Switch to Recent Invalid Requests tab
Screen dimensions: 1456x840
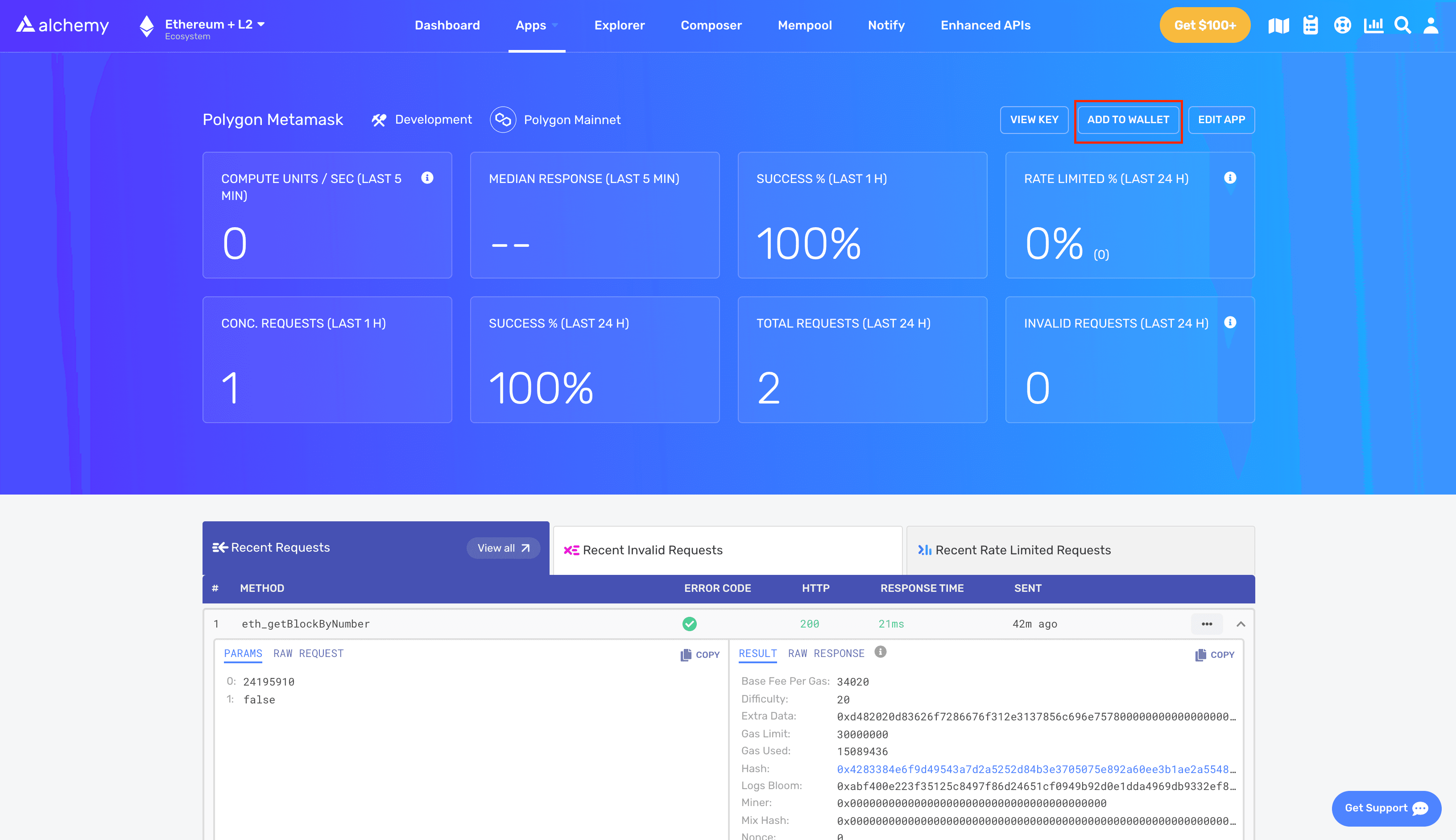point(728,550)
